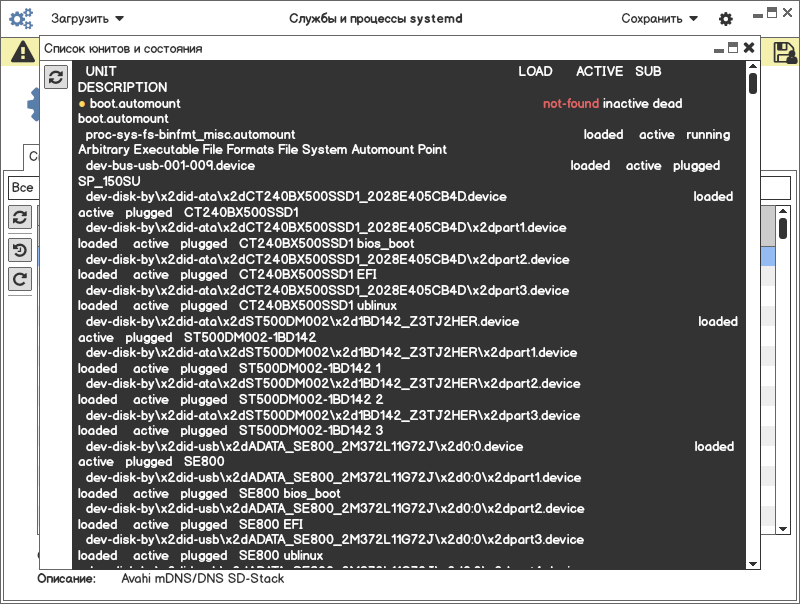Screen dimensions: 800x604
Task: Open settings with the gear icon
Action: tap(726, 19)
